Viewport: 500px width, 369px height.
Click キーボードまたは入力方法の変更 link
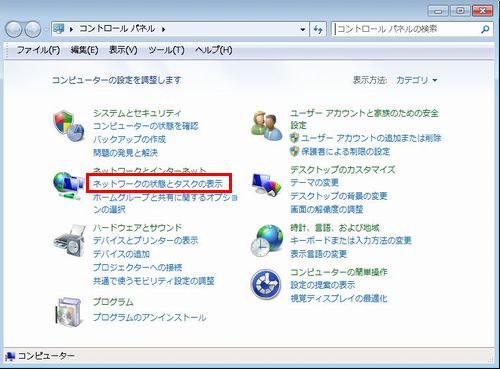point(351,240)
